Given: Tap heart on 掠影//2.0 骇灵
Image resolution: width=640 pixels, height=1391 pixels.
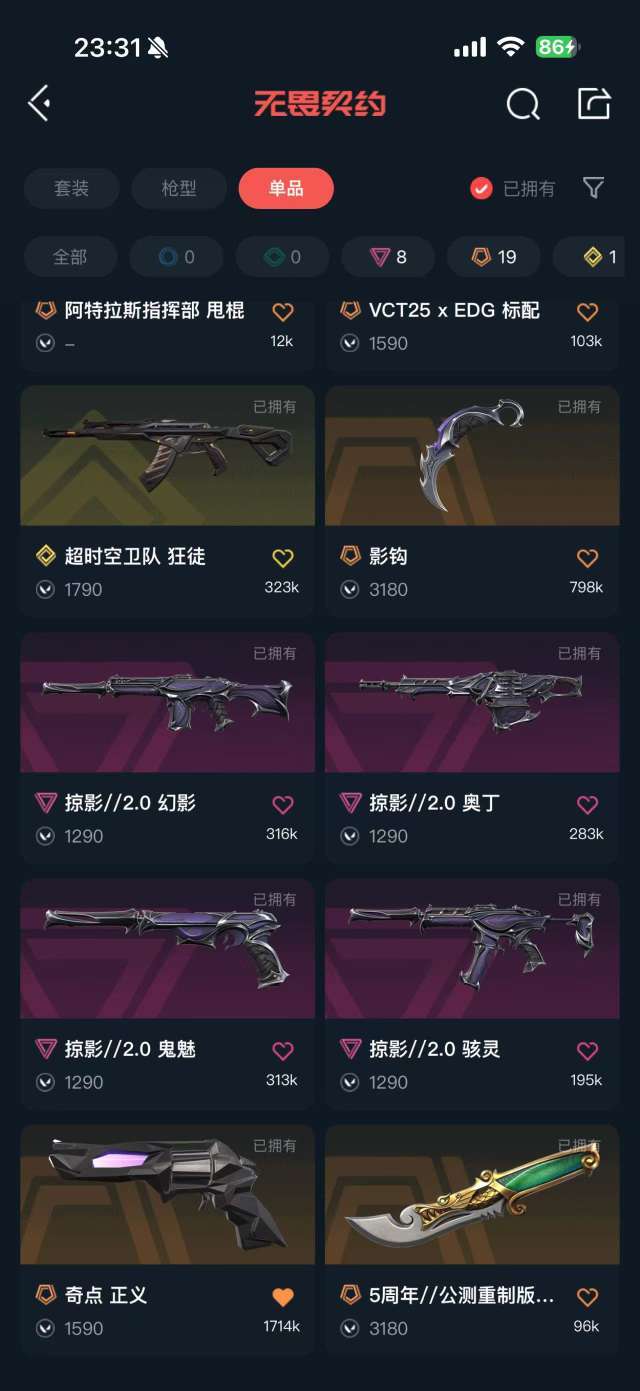Looking at the screenshot, I should [x=587, y=1051].
